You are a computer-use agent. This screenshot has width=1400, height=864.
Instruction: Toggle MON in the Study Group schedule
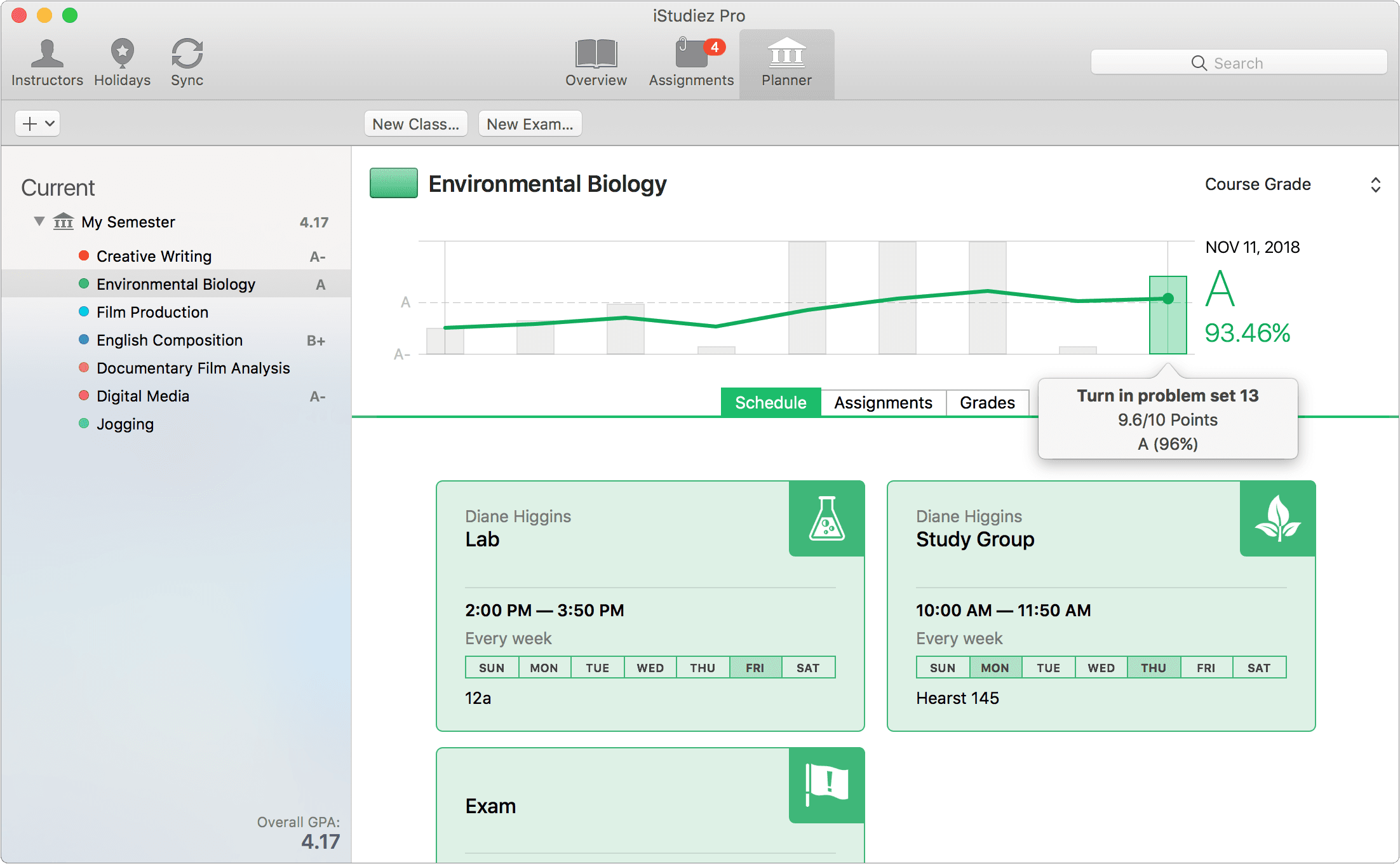click(x=995, y=668)
